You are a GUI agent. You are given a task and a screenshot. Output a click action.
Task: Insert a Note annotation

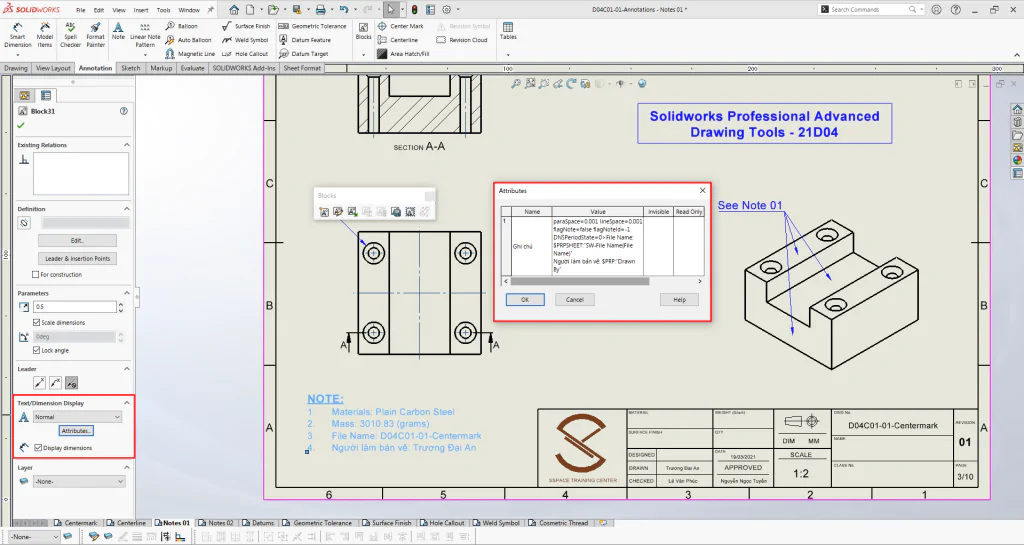pos(118,31)
